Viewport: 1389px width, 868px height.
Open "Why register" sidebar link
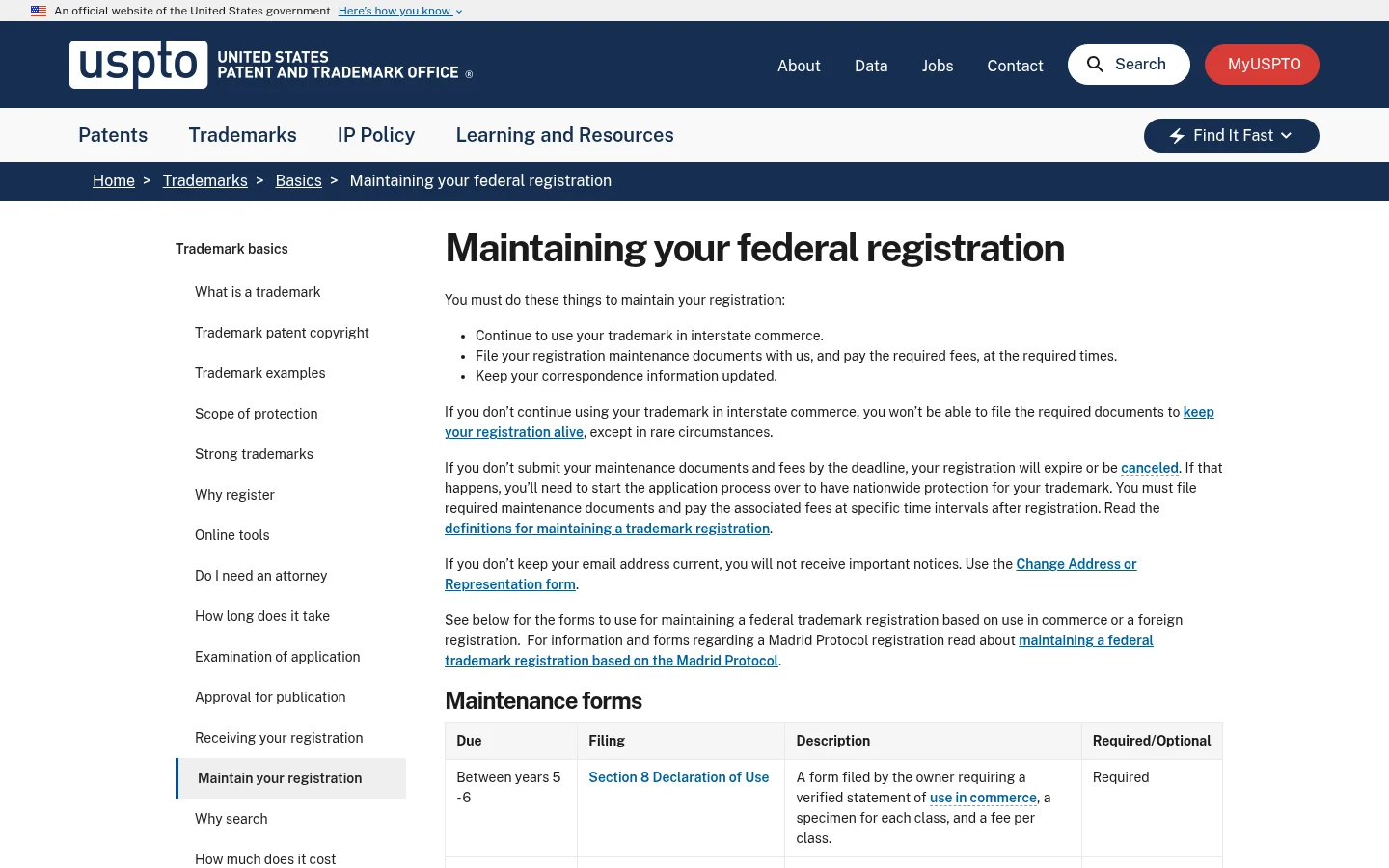click(x=234, y=495)
